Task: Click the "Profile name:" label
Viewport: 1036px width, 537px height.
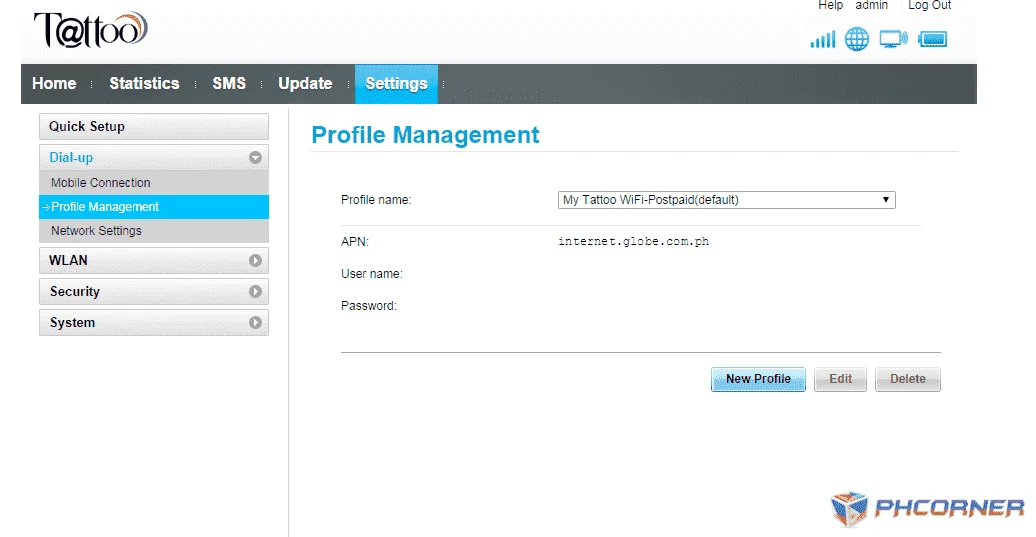Action: 376,199
